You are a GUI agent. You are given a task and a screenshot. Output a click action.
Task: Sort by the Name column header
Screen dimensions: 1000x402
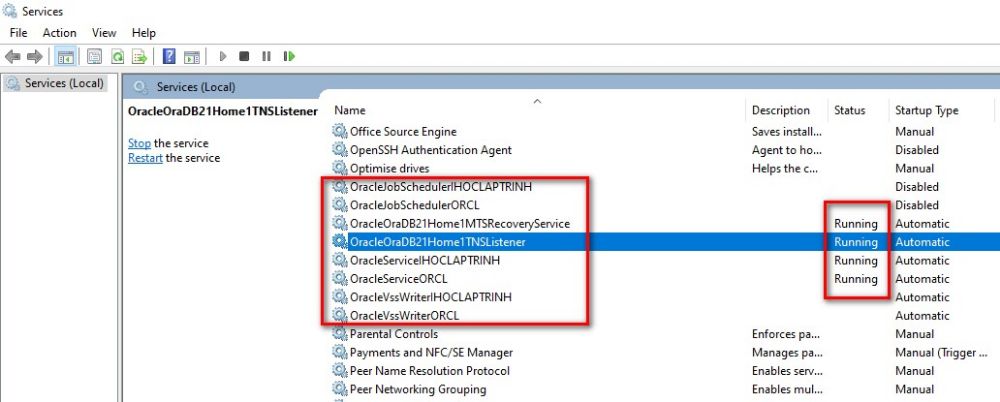(x=349, y=110)
